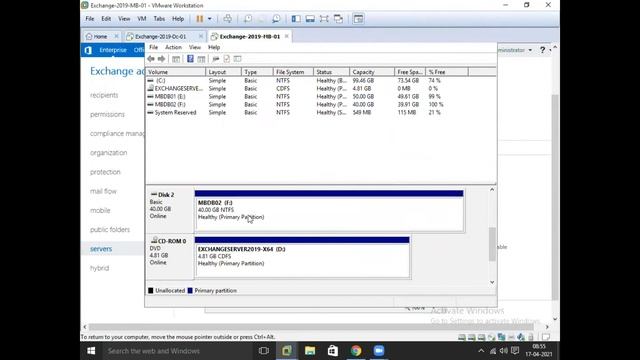
Task: Show or hide console tree icon
Action: (176, 59)
